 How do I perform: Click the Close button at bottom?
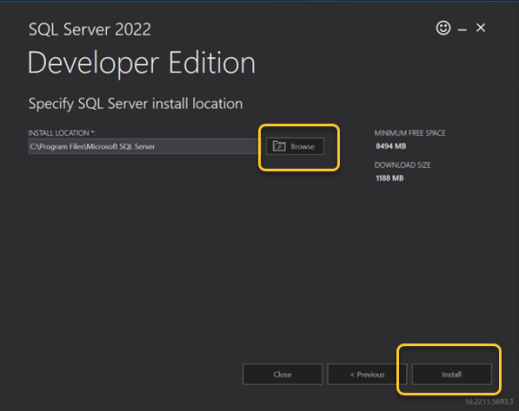pos(282,374)
